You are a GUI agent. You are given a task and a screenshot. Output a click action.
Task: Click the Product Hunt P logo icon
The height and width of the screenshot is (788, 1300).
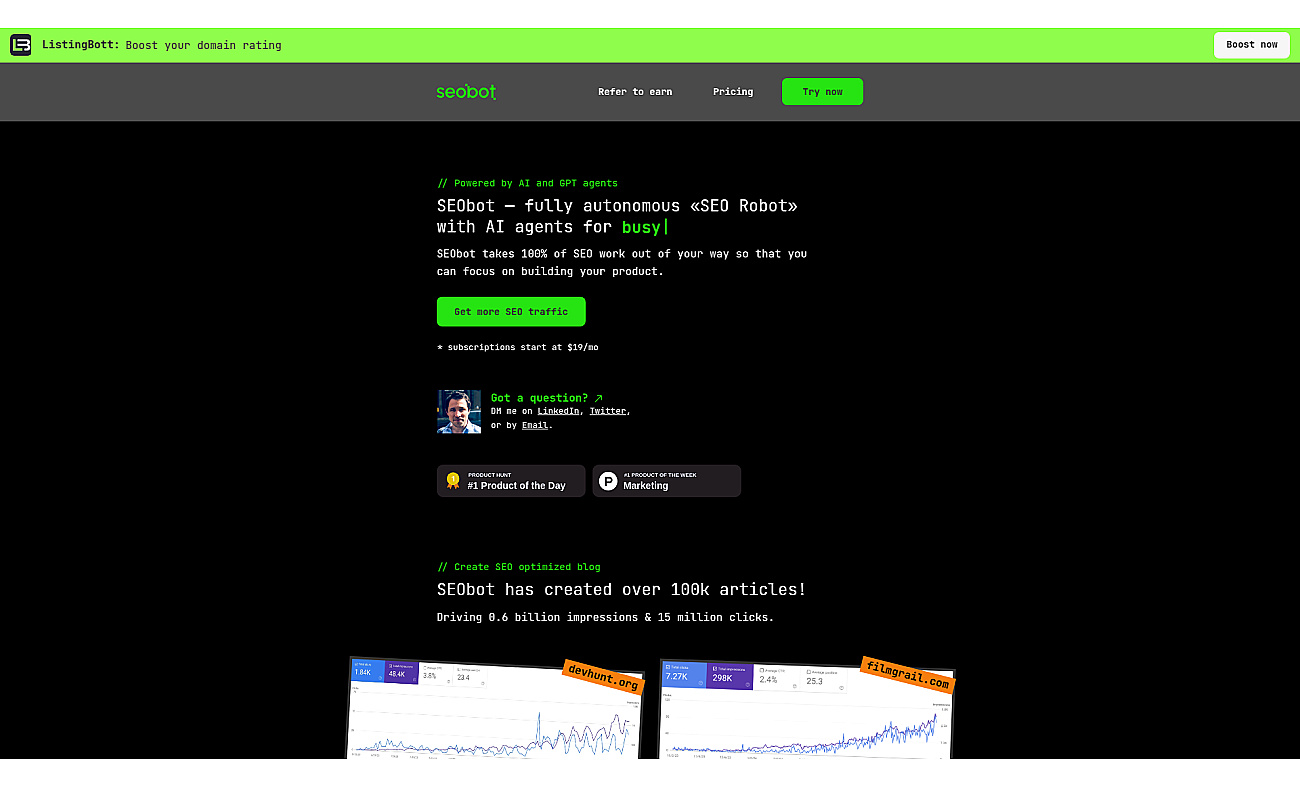tap(608, 481)
